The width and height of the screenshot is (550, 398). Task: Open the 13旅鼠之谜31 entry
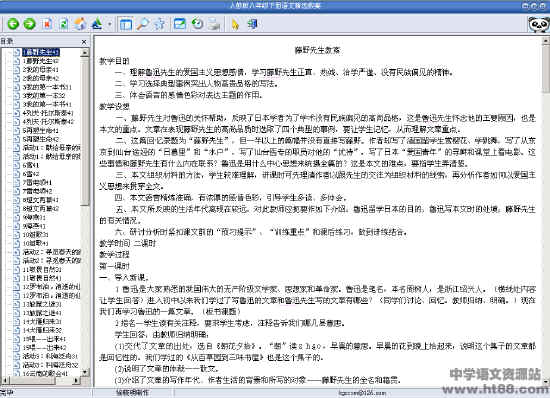(x=42, y=304)
